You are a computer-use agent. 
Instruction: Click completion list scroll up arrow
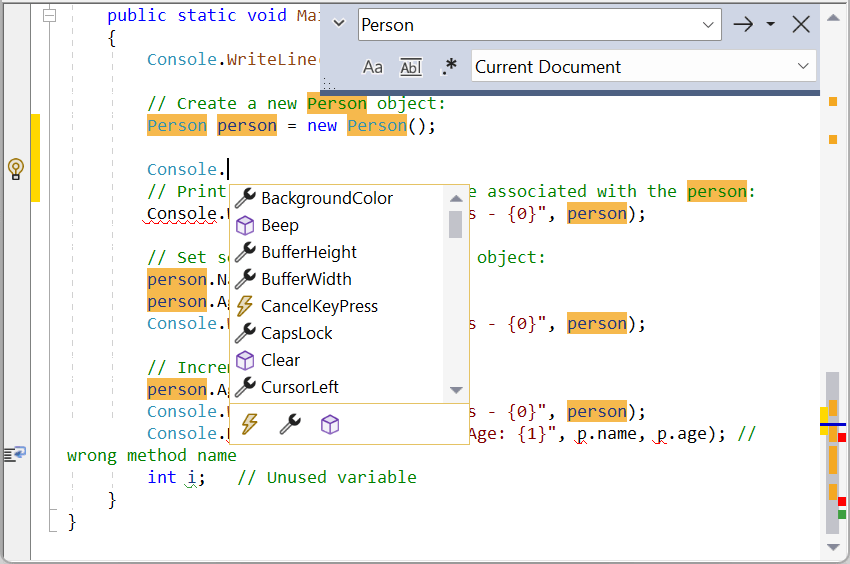pos(456,198)
